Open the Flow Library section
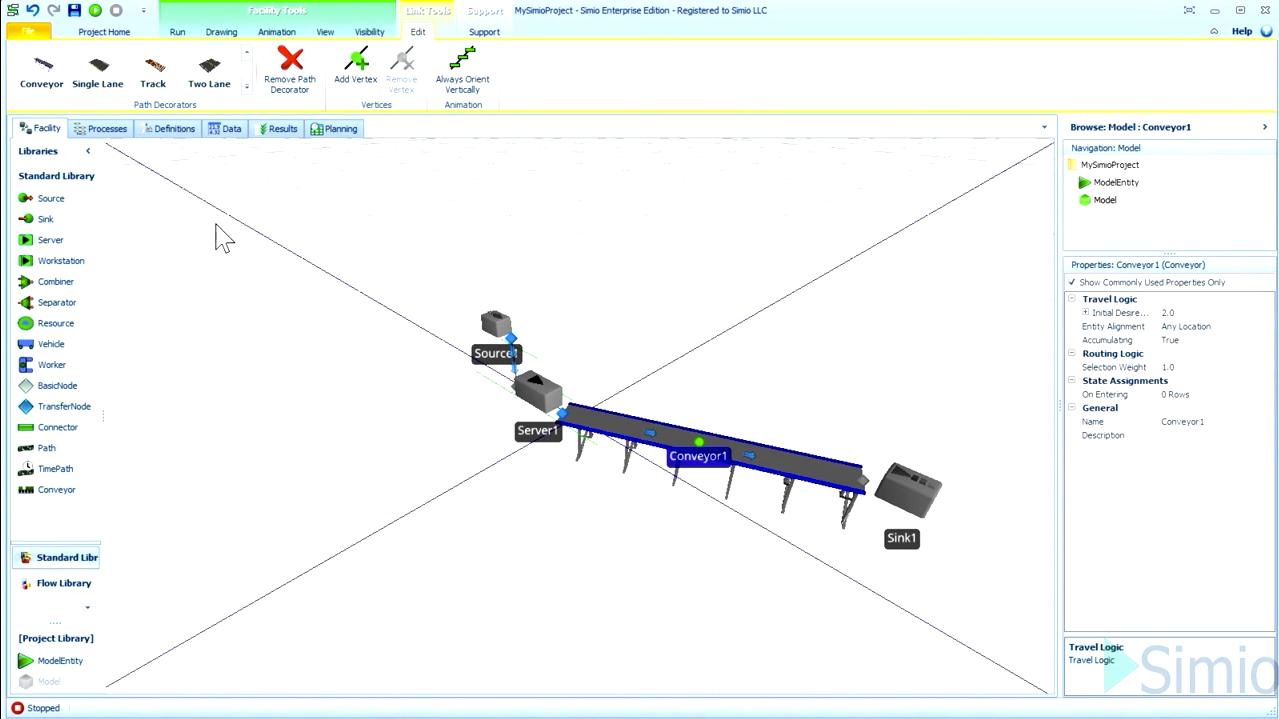This screenshot has width=1279, height=719. tap(63, 584)
